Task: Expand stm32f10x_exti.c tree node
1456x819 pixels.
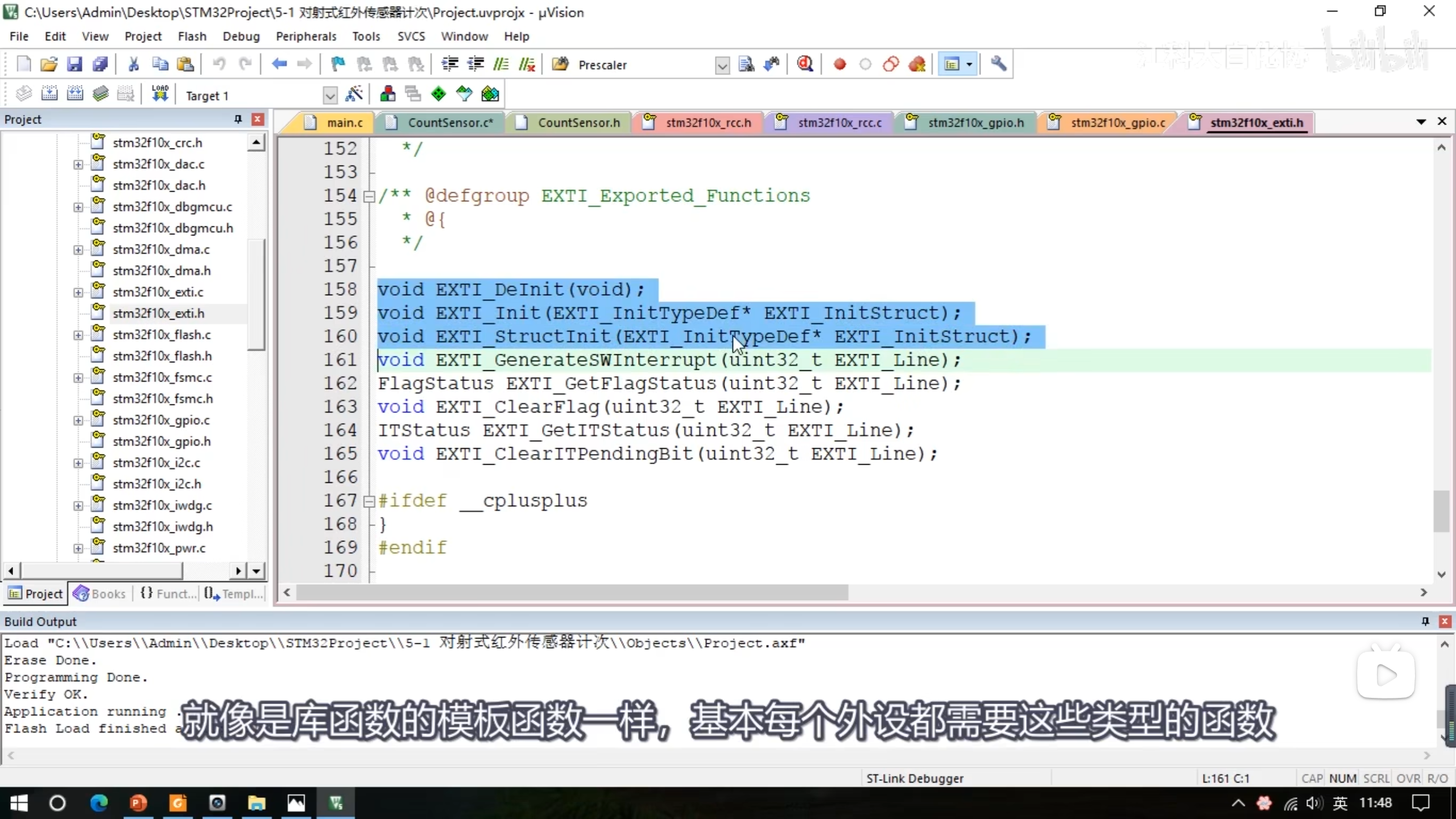Action: (x=78, y=292)
